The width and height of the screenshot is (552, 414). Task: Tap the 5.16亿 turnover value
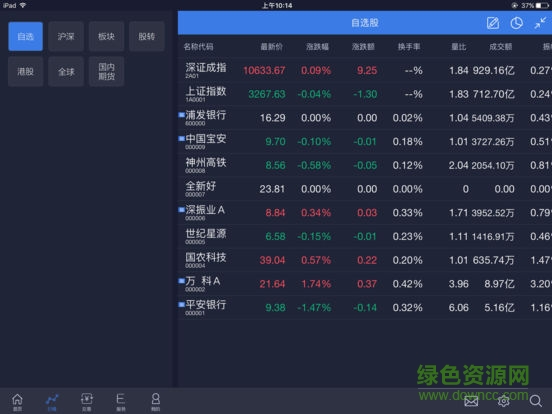pos(500,307)
